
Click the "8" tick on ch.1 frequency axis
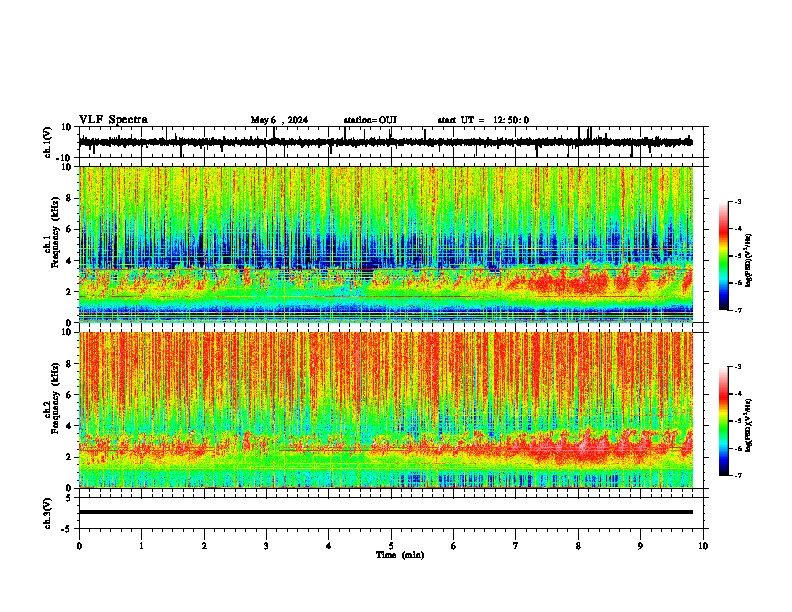point(70,198)
